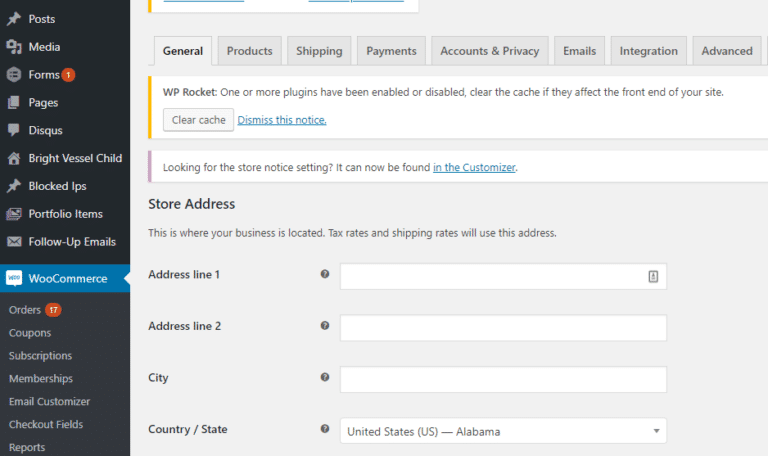Select the Integration tab
The height and width of the screenshot is (456, 768).
(x=648, y=51)
